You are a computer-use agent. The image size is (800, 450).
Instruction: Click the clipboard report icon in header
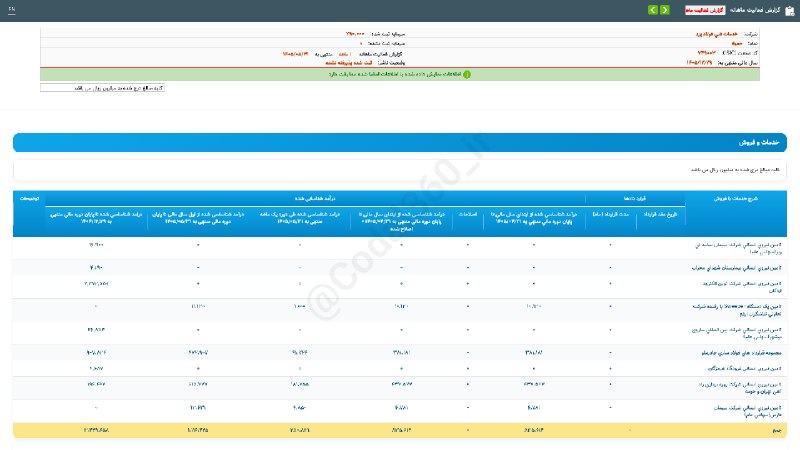pyautogui.click(x=790, y=11)
